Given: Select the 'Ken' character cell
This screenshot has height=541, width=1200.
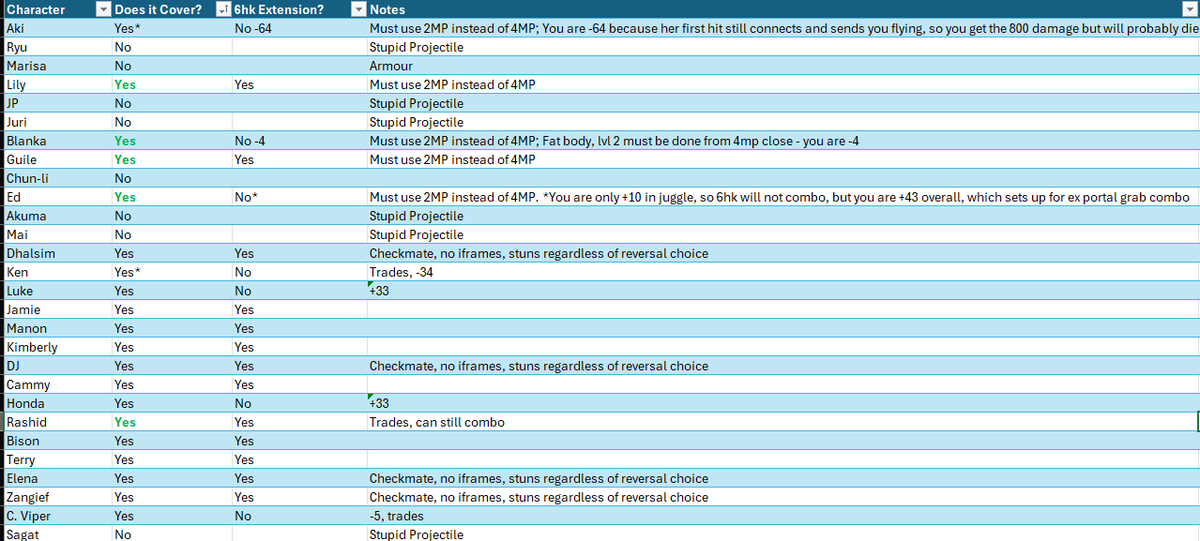Looking at the screenshot, I should (x=56, y=272).
